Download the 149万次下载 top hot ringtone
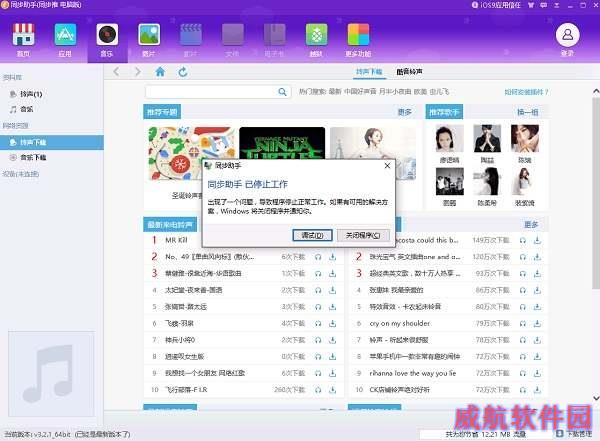 pos(537,240)
